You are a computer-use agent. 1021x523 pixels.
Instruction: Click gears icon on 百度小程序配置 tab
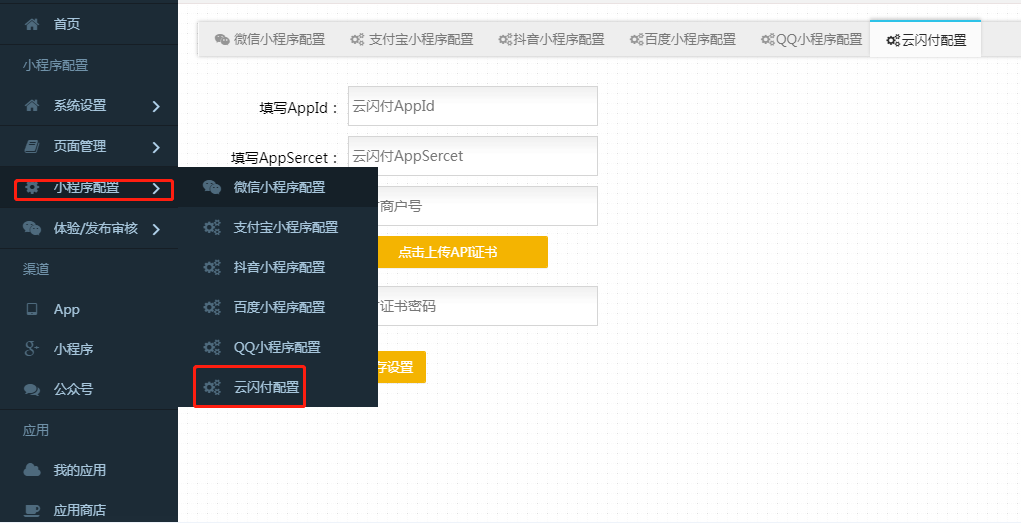click(636, 40)
